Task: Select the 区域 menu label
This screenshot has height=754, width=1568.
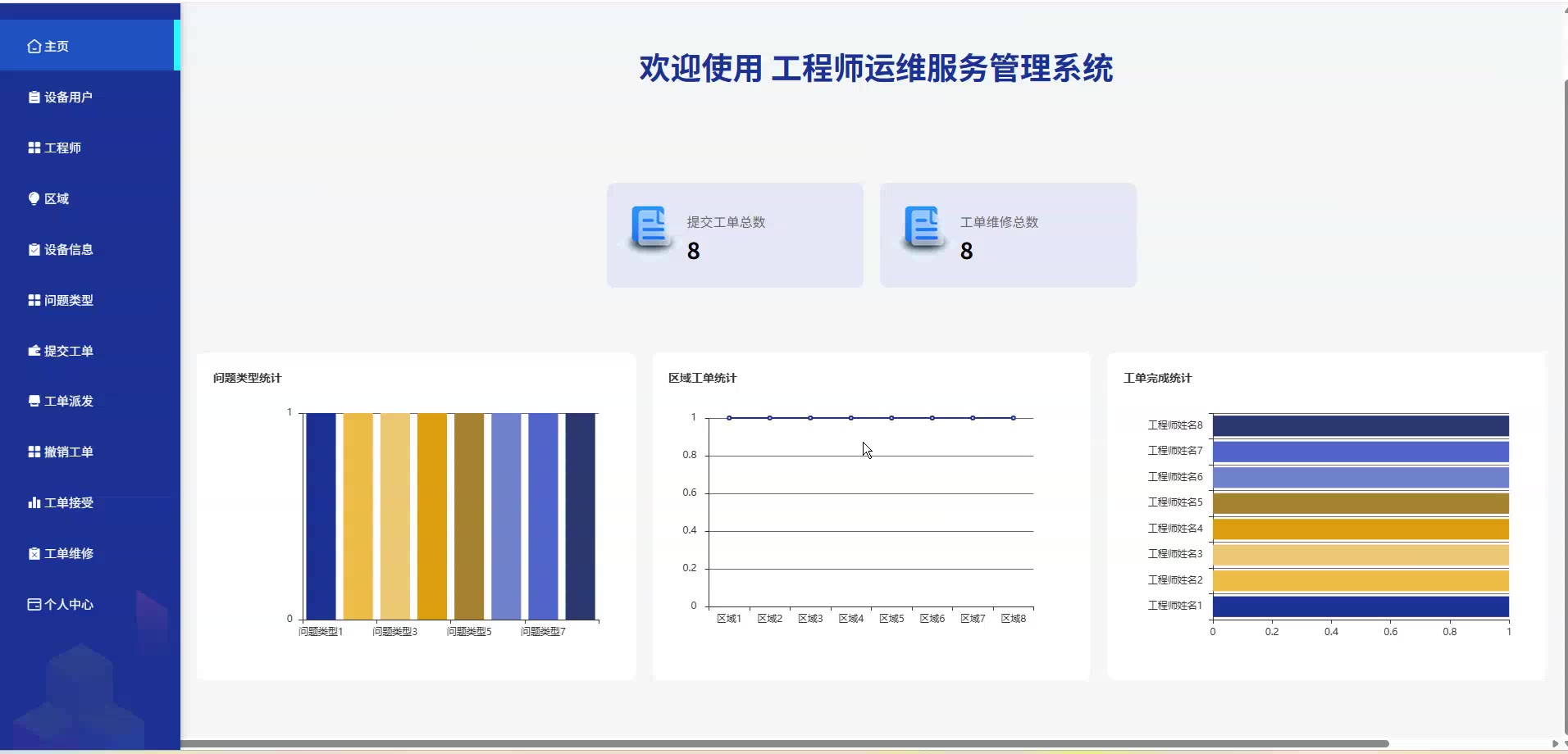Action: coord(57,199)
